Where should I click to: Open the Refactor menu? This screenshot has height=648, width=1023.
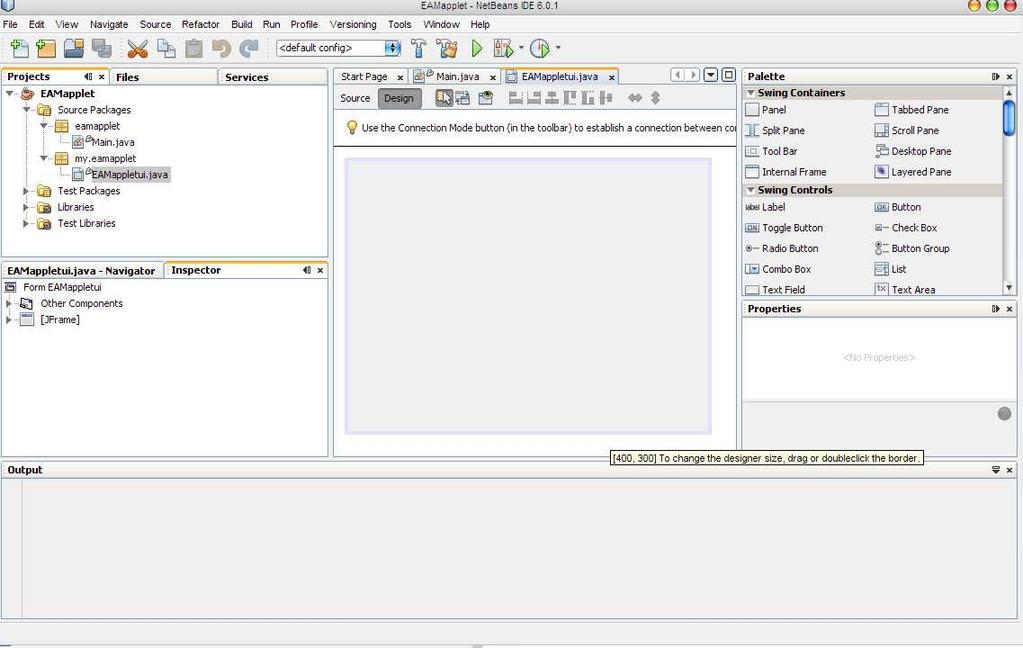click(200, 24)
